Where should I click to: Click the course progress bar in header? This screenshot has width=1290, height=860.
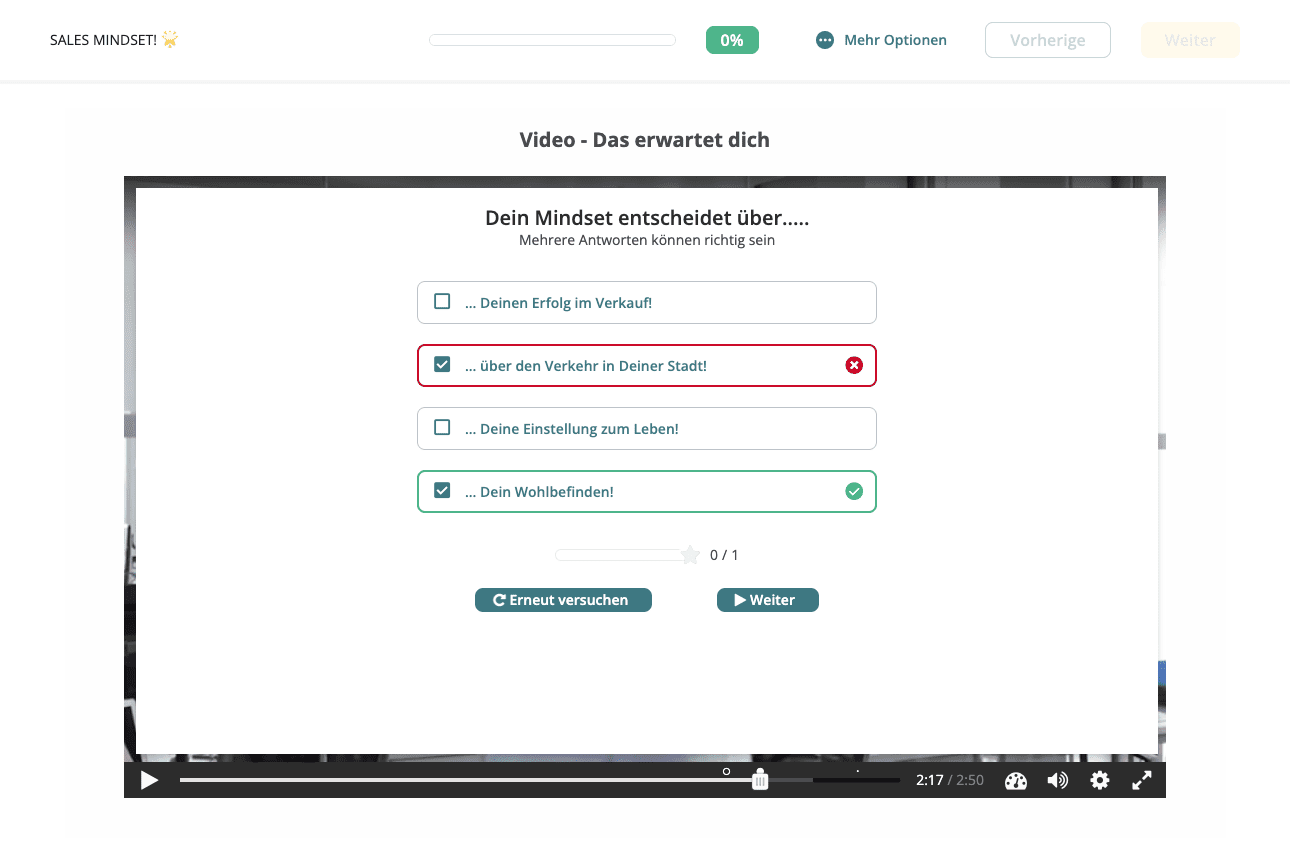(x=552, y=40)
